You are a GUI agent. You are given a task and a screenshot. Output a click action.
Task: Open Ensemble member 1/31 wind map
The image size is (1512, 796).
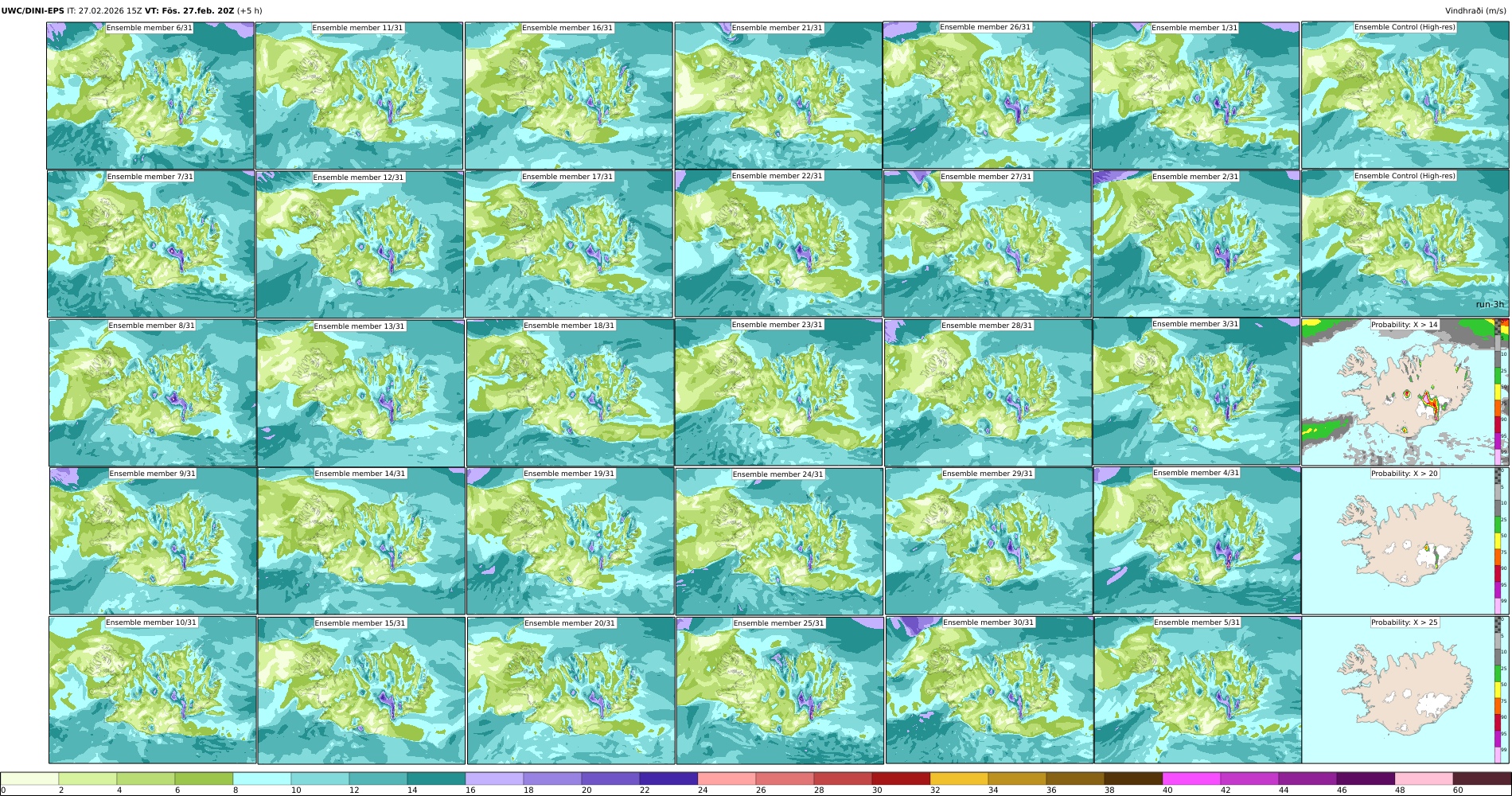(1195, 96)
